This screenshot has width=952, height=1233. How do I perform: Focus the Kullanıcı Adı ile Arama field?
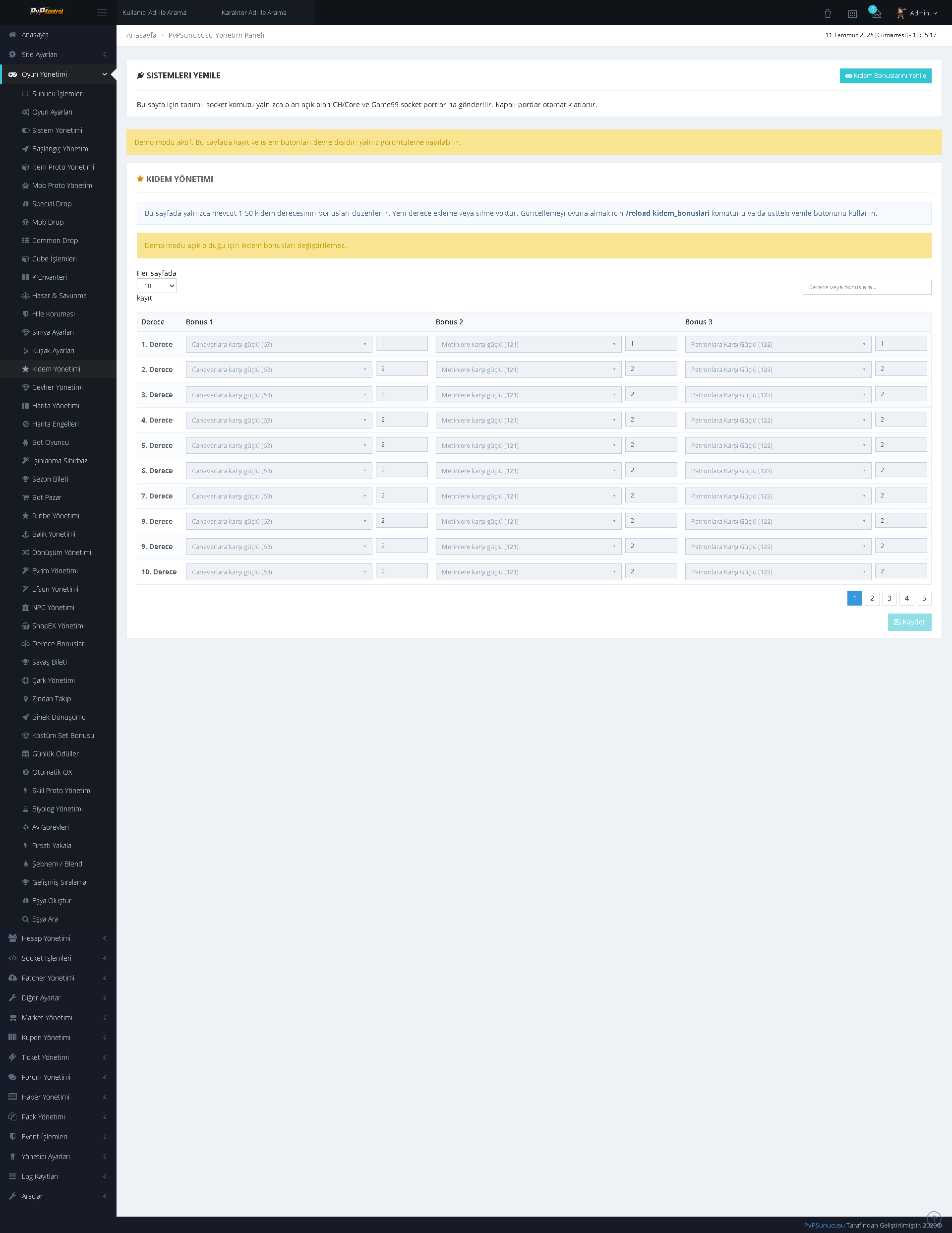[x=166, y=12]
